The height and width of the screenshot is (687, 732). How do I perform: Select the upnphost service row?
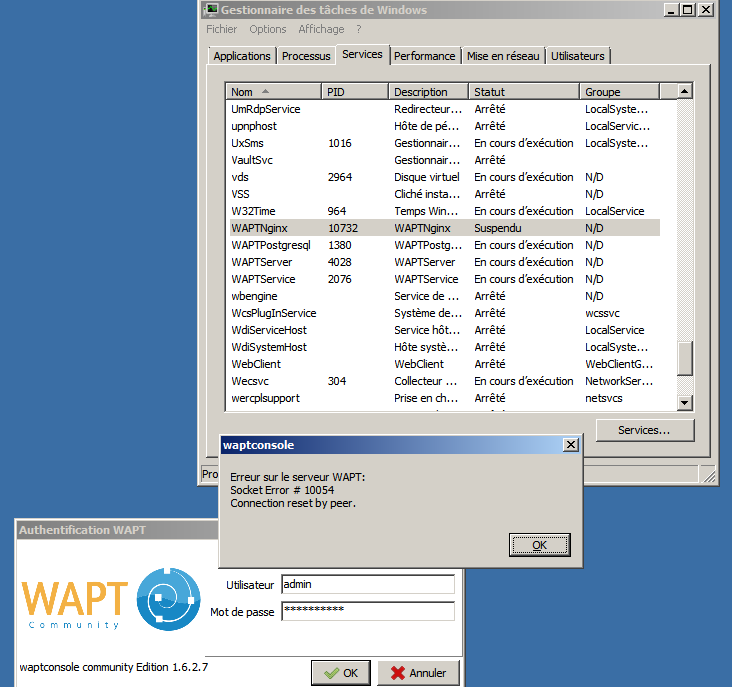(x=444, y=126)
